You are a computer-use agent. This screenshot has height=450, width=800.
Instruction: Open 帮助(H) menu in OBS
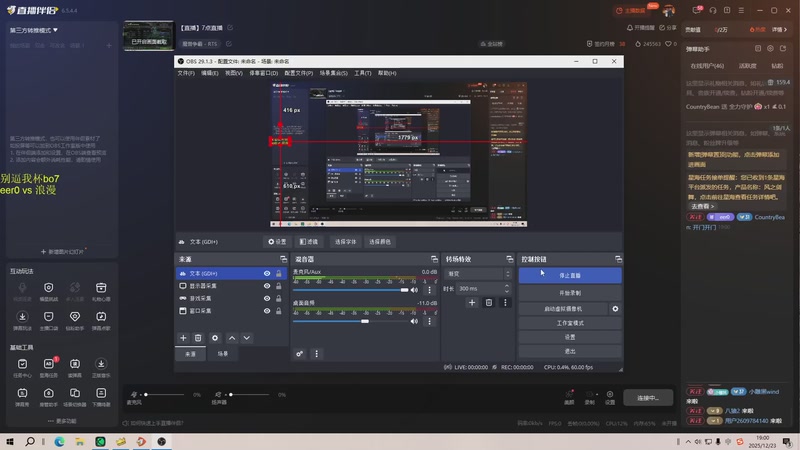pyautogui.click(x=387, y=73)
